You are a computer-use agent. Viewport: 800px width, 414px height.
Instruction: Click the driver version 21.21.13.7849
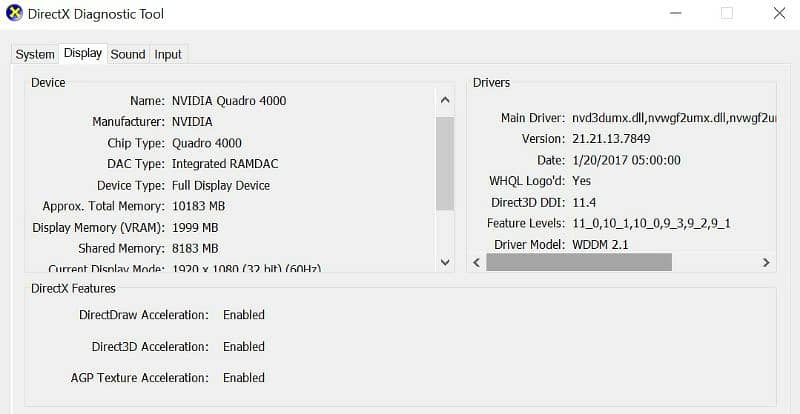click(x=611, y=139)
